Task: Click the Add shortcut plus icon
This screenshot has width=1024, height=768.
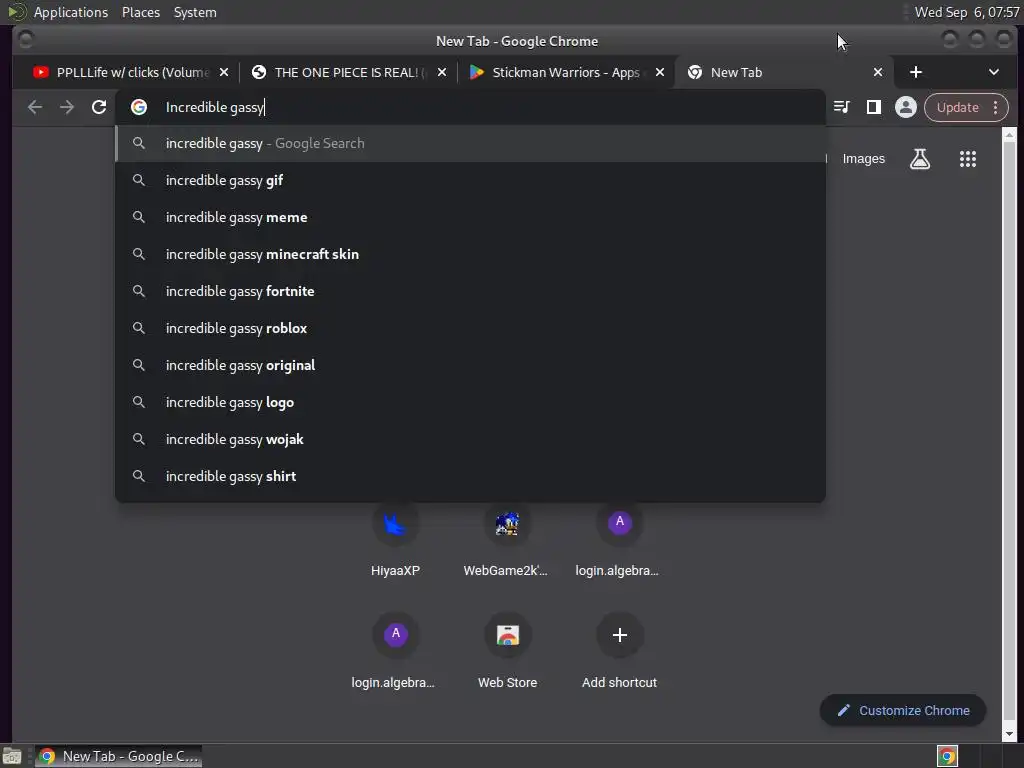Action: click(619, 635)
